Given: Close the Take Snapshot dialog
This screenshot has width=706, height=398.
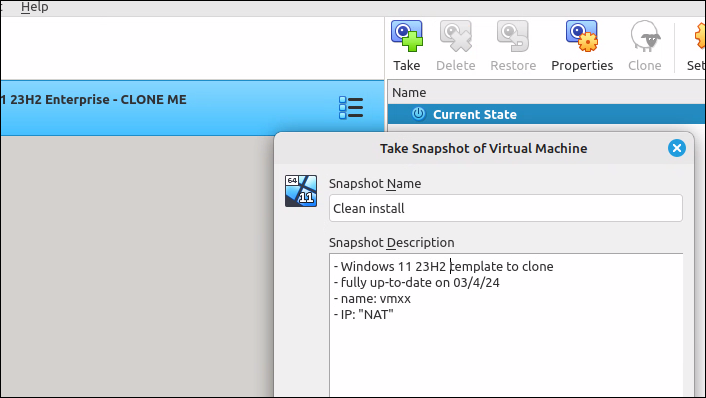Looking at the screenshot, I should coord(676,148).
